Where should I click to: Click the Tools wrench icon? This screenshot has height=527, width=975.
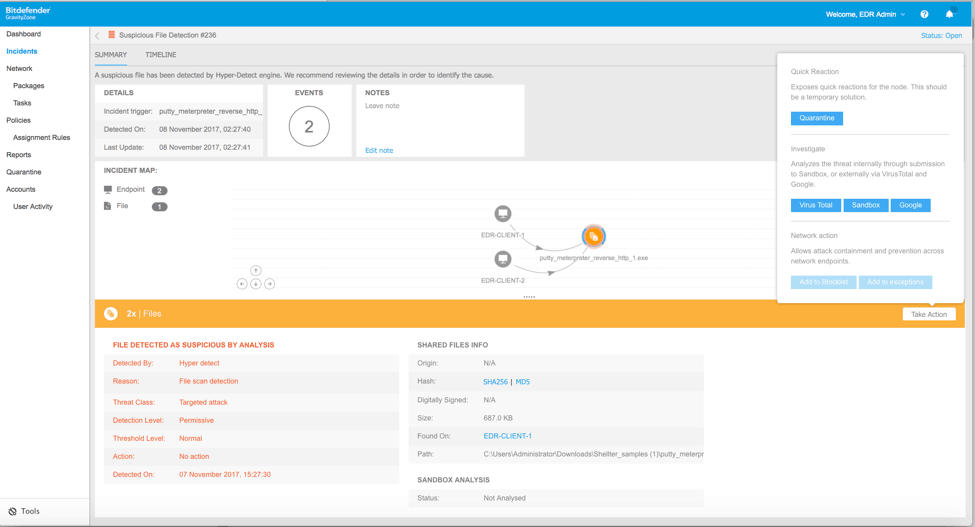(x=12, y=511)
